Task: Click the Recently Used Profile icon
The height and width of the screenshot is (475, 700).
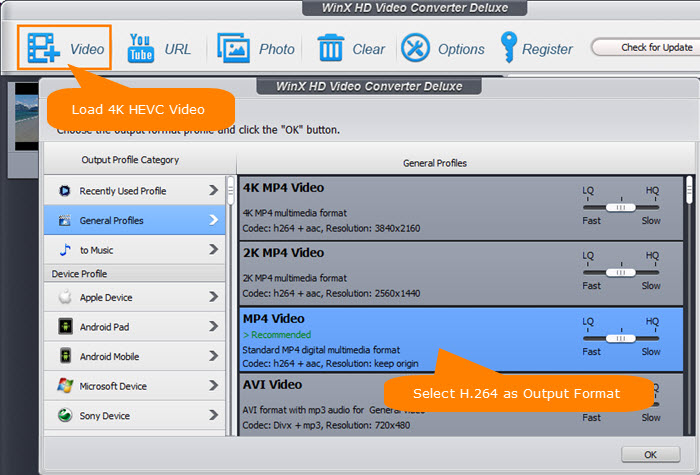Action: click(x=64, y=191)
